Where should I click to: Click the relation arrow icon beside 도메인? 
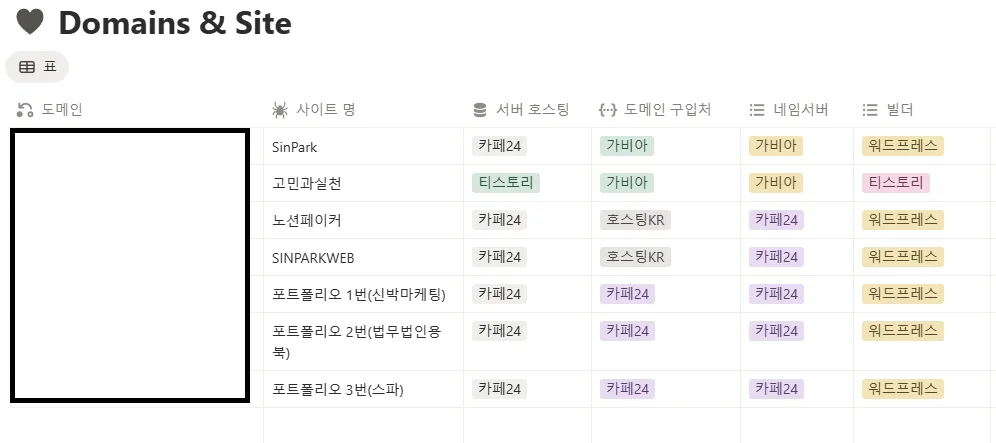(x=26, y=110)
